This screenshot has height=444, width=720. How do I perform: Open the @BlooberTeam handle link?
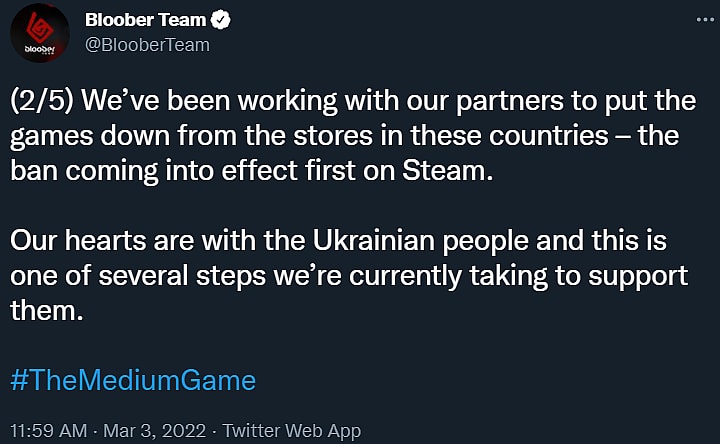coord(147,44)
